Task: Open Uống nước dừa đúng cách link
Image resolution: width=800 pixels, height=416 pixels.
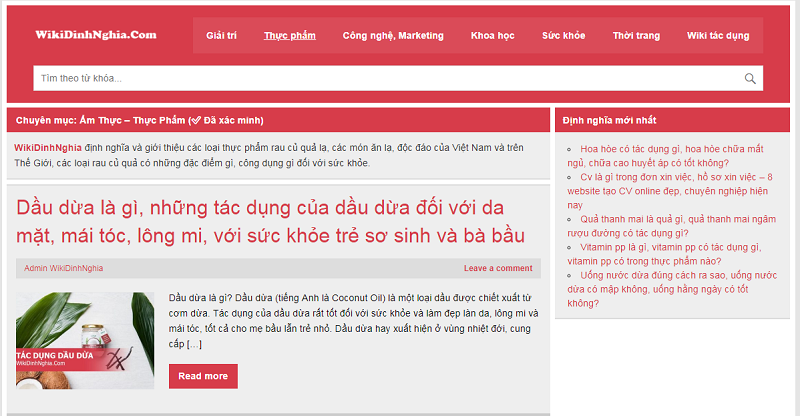Action: pos(672,289)
